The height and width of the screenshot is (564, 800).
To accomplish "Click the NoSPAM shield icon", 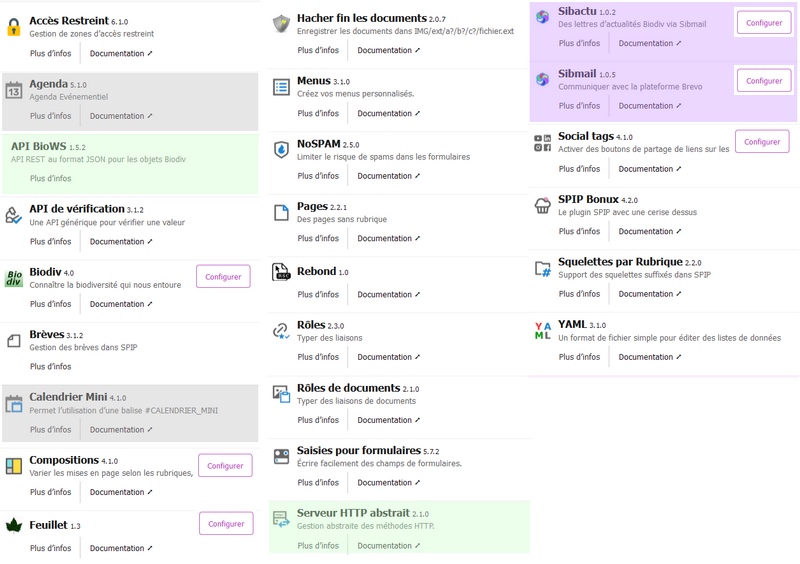I will [281, 150].
